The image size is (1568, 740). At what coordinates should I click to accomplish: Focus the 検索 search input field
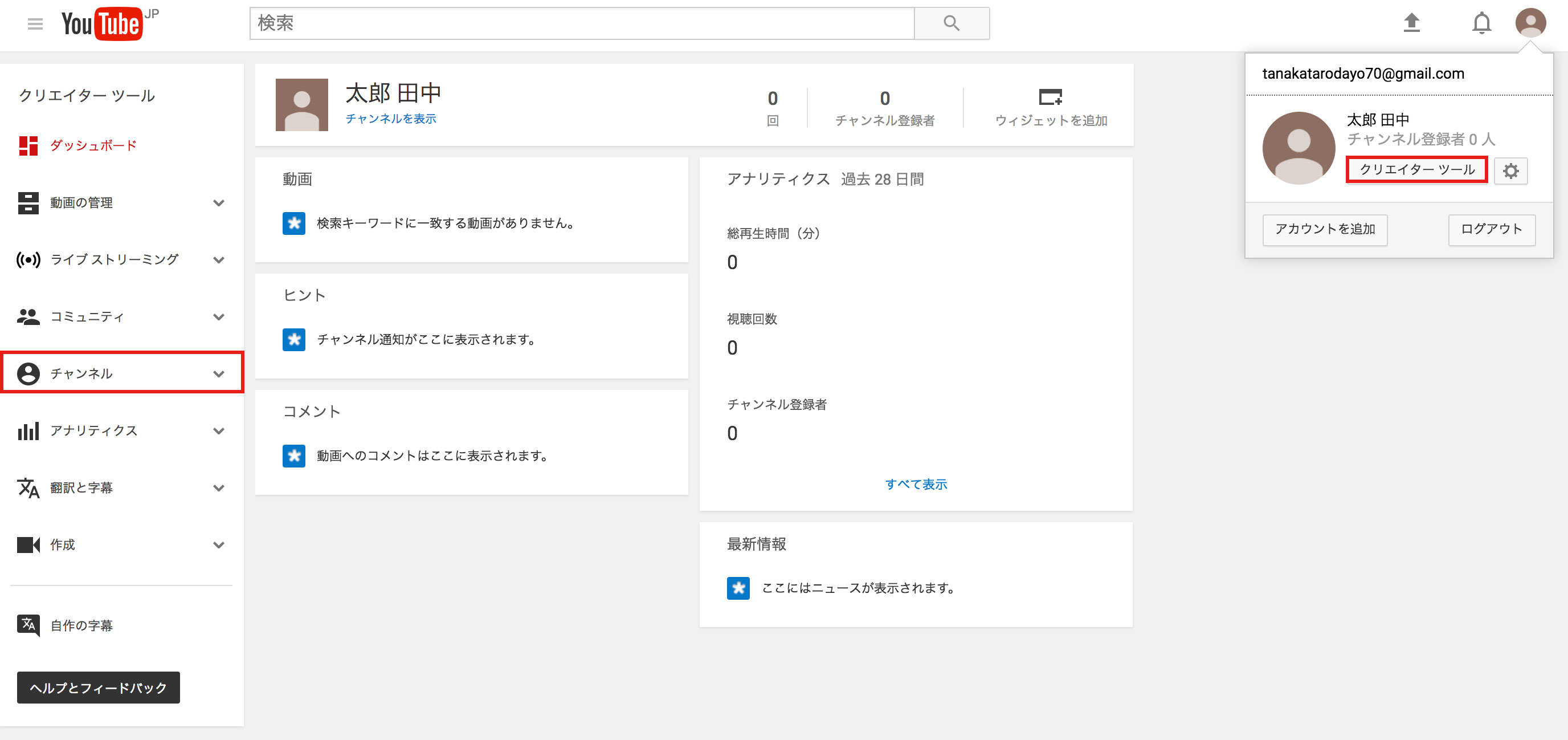click(x=582, y=24)
